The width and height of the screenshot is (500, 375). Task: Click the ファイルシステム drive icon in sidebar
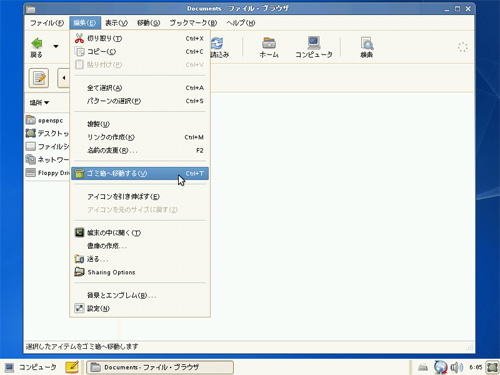(x=31, y=146)
